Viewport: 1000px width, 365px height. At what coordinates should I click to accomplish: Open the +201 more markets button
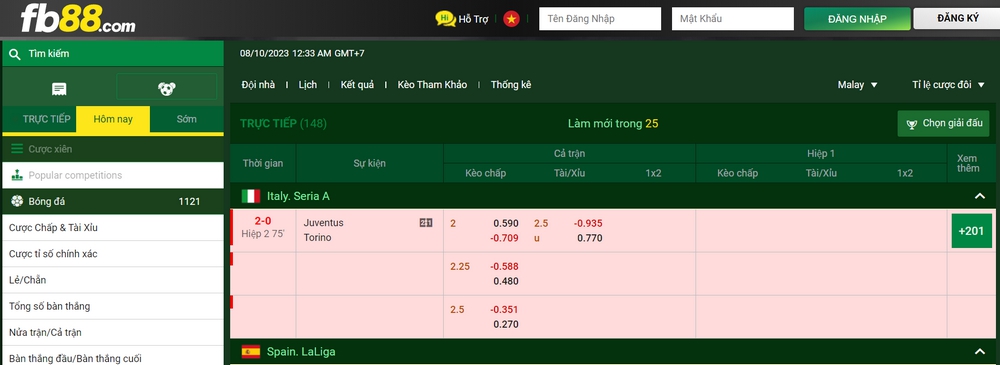click(x=971, y=230)
